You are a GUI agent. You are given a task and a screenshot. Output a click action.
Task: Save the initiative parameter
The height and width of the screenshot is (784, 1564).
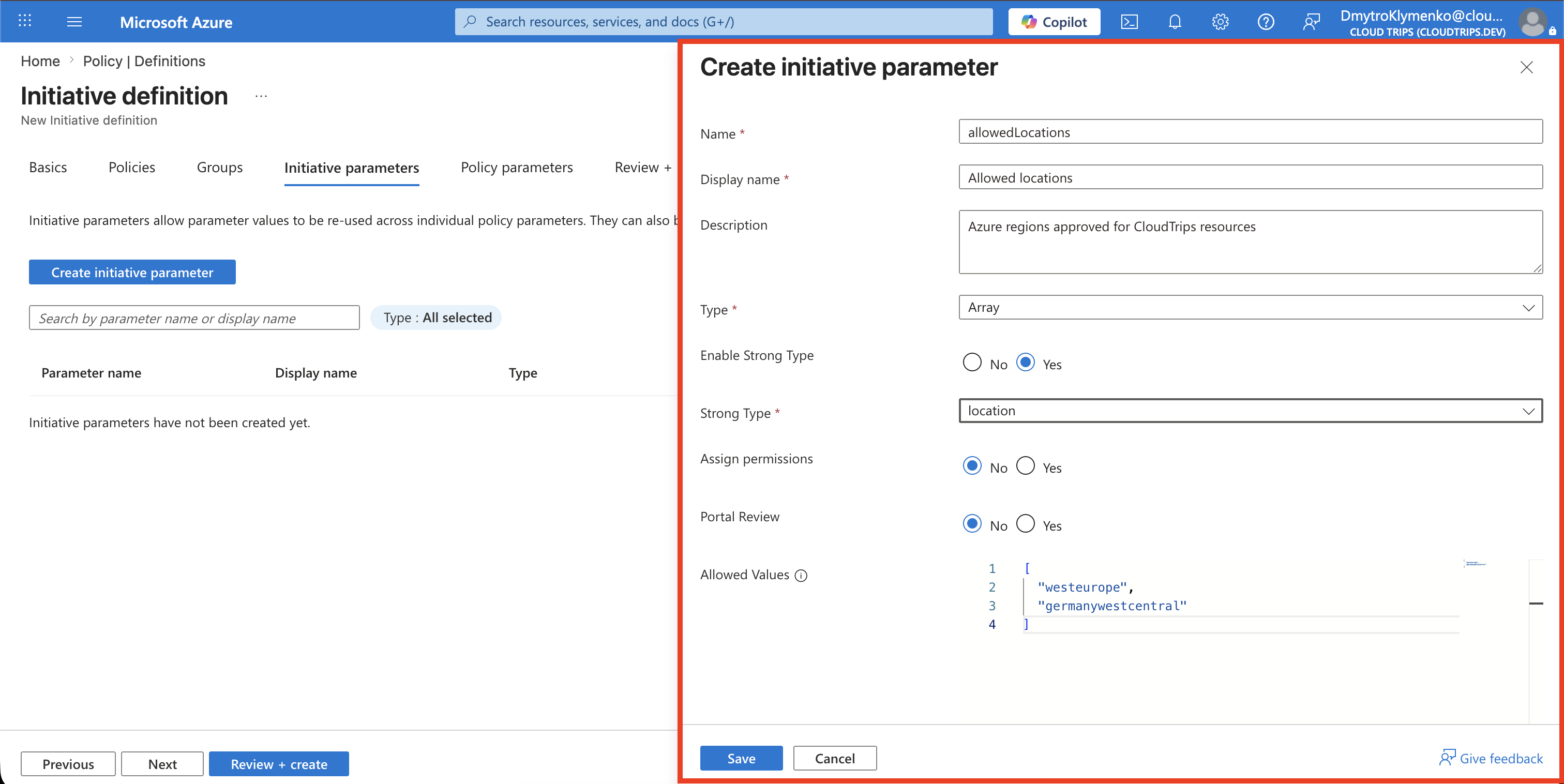(741, 758)
